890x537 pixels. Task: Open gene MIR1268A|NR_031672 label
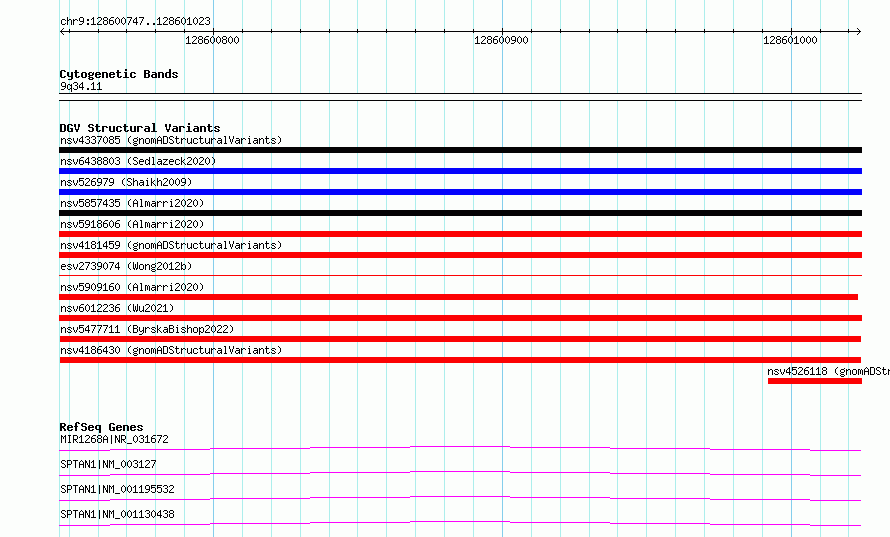(114, 439)
